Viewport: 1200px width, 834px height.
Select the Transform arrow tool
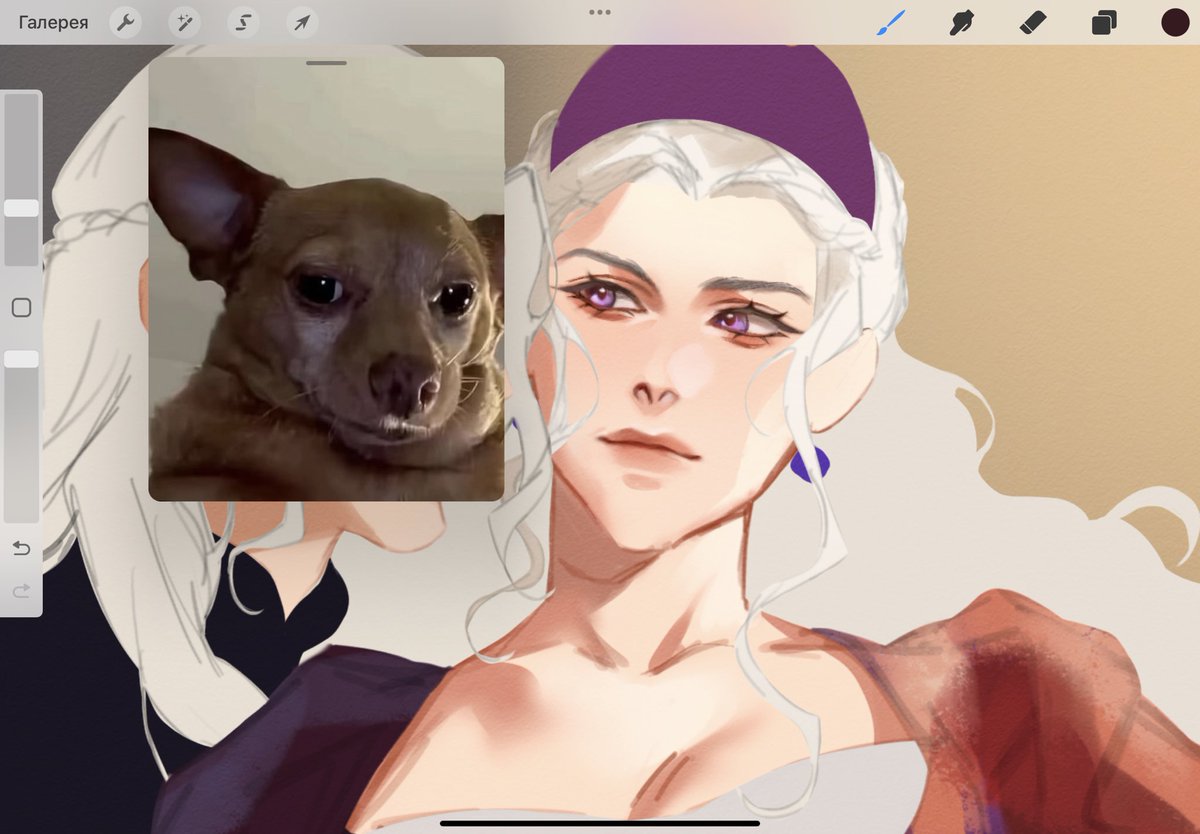point(302,22)
